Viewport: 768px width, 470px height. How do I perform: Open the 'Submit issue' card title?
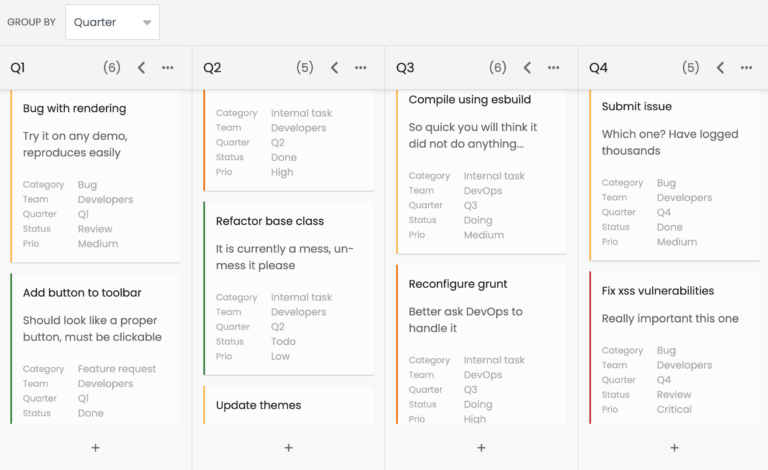point(637,106)
